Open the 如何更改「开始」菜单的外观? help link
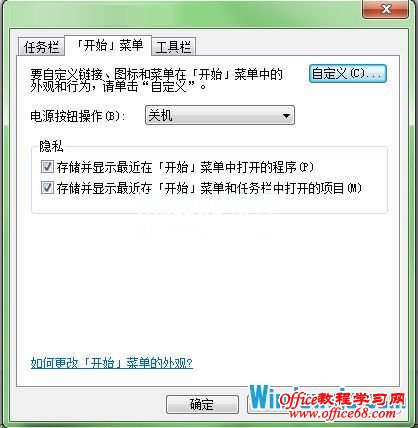The image size is (418, 428). 112,363
